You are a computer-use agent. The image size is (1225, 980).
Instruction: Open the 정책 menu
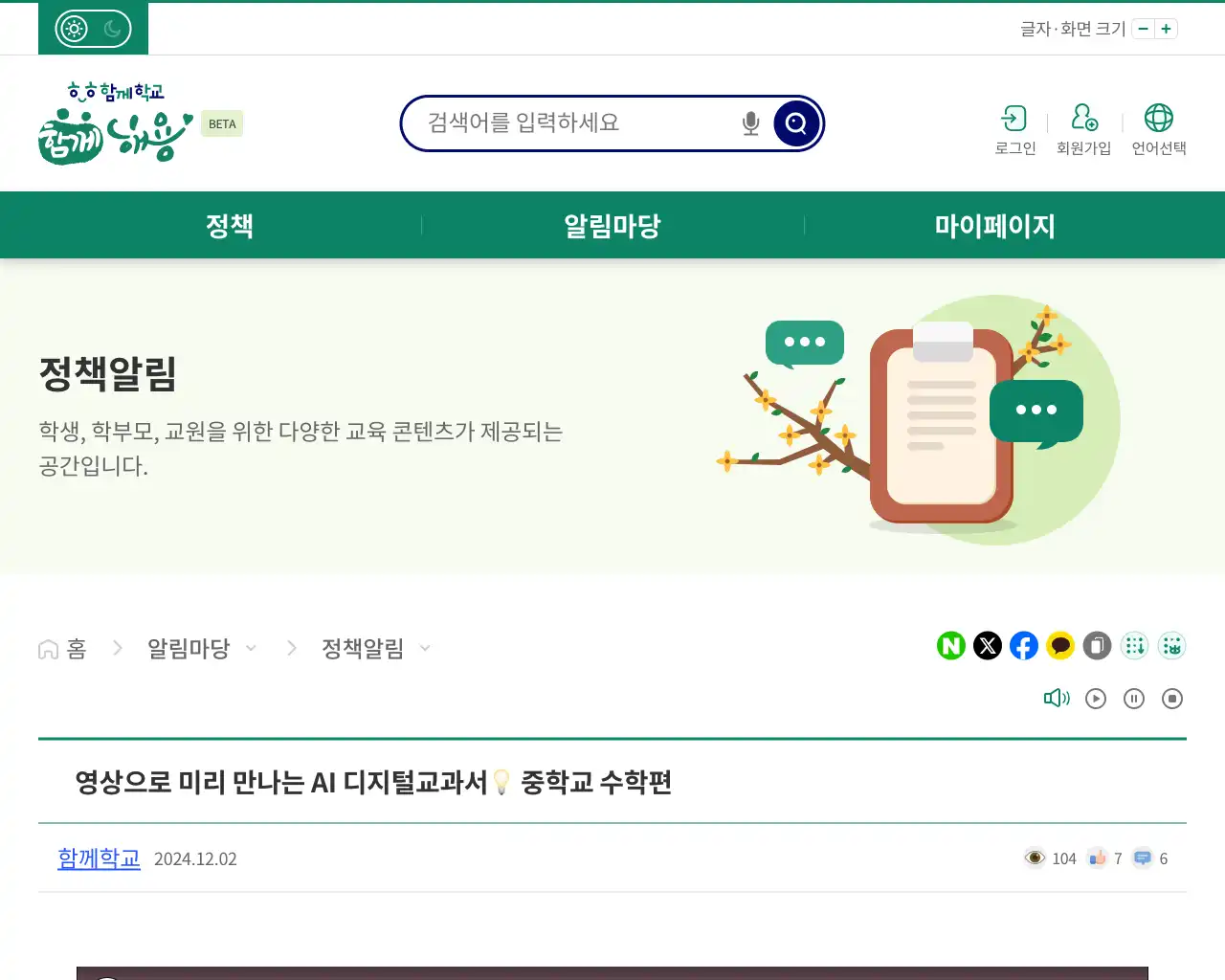point(230,226)
